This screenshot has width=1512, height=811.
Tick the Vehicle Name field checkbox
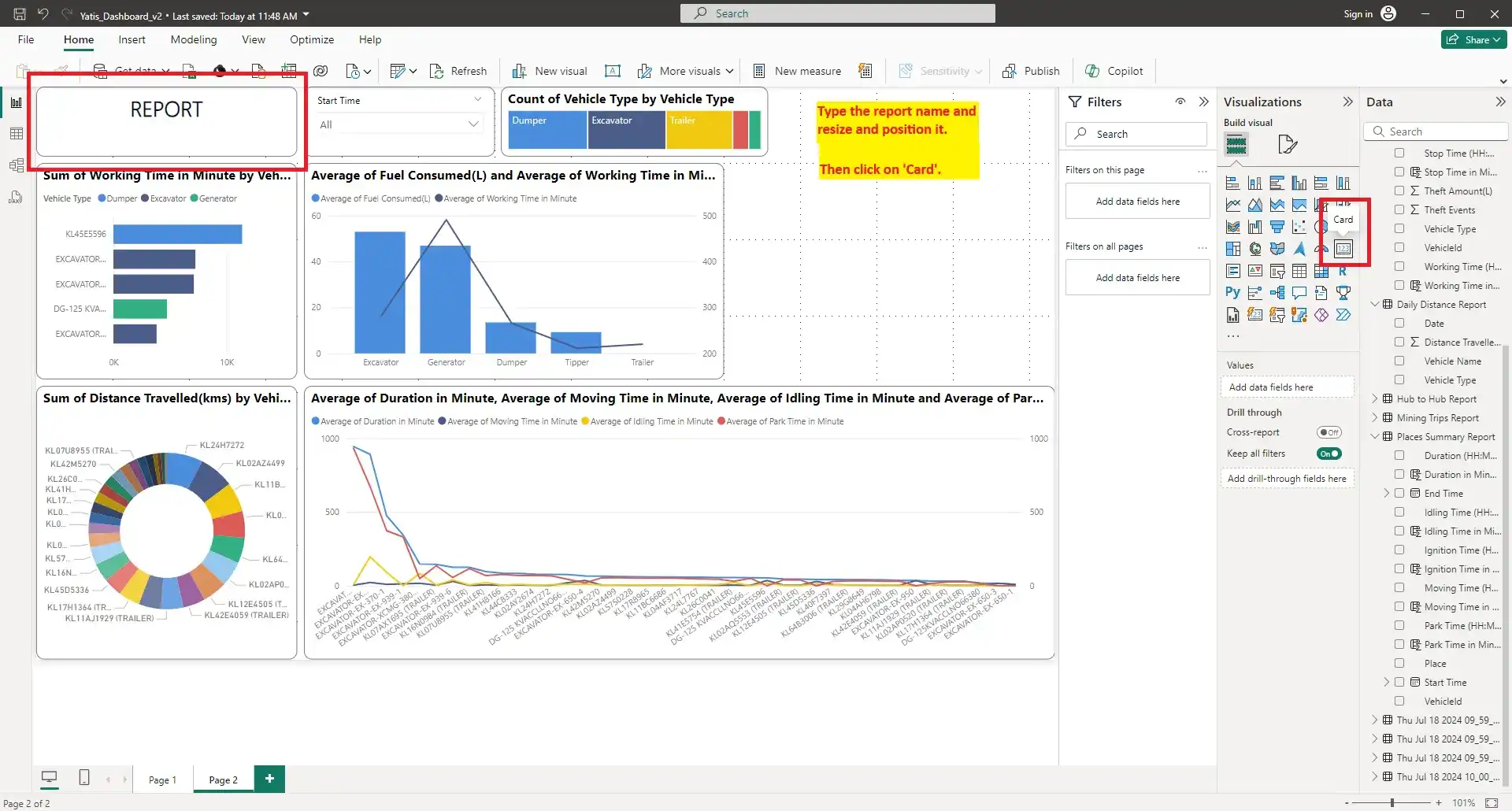pyautogui.click(x=1399, y=361)
